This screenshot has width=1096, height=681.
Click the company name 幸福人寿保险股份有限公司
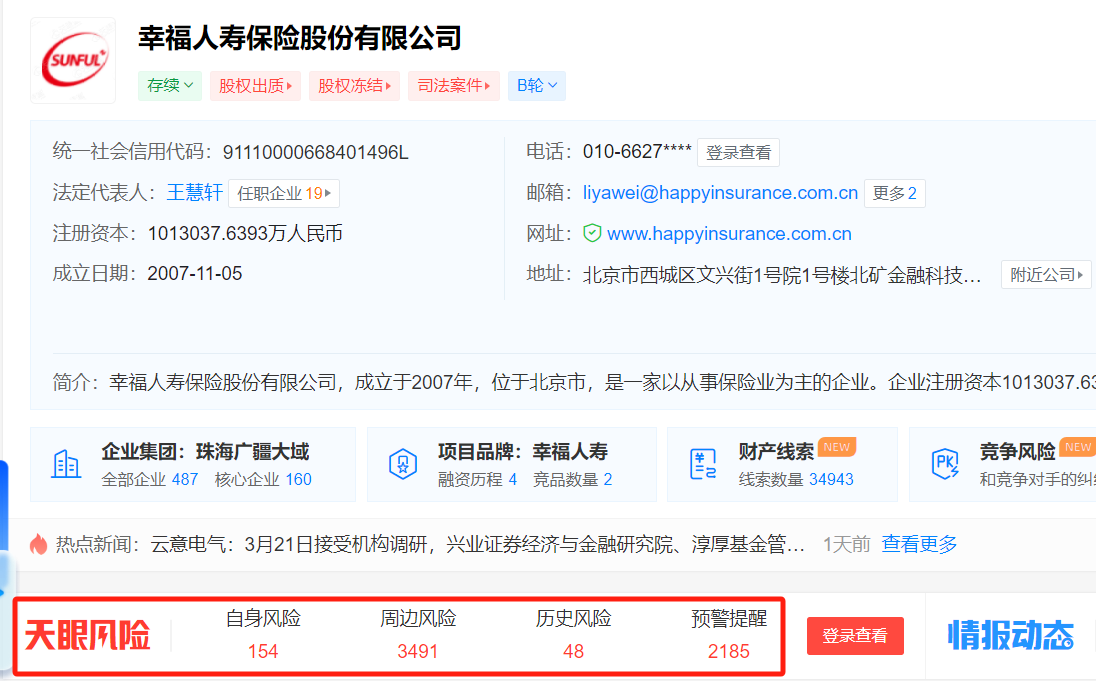(x=300, y=38)
